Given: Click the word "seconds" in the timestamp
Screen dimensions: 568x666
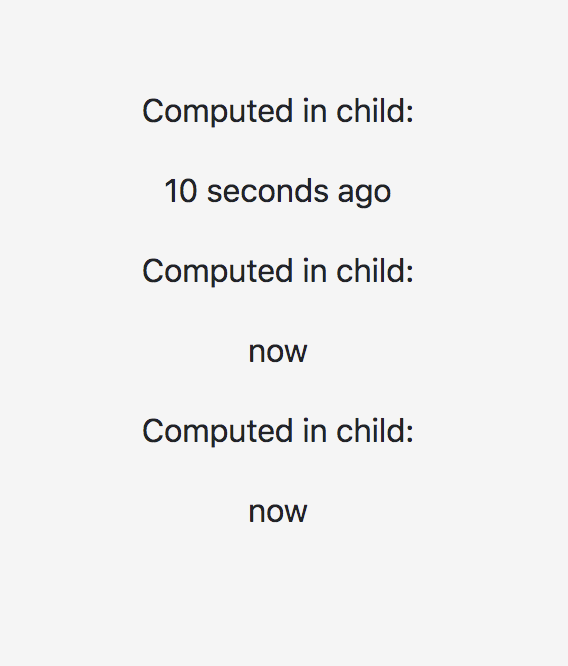Looking at the screenshot, I should [x=268, y=191].
